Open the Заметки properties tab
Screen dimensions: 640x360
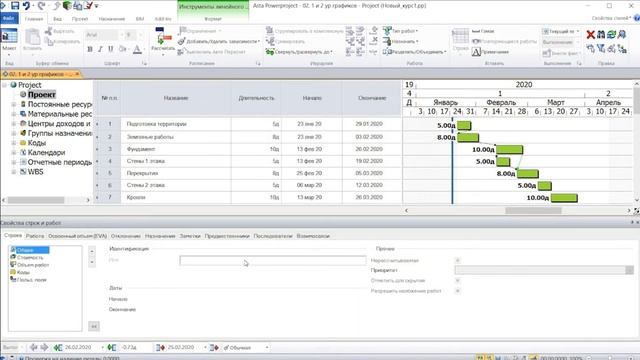(x=190, y=236)
